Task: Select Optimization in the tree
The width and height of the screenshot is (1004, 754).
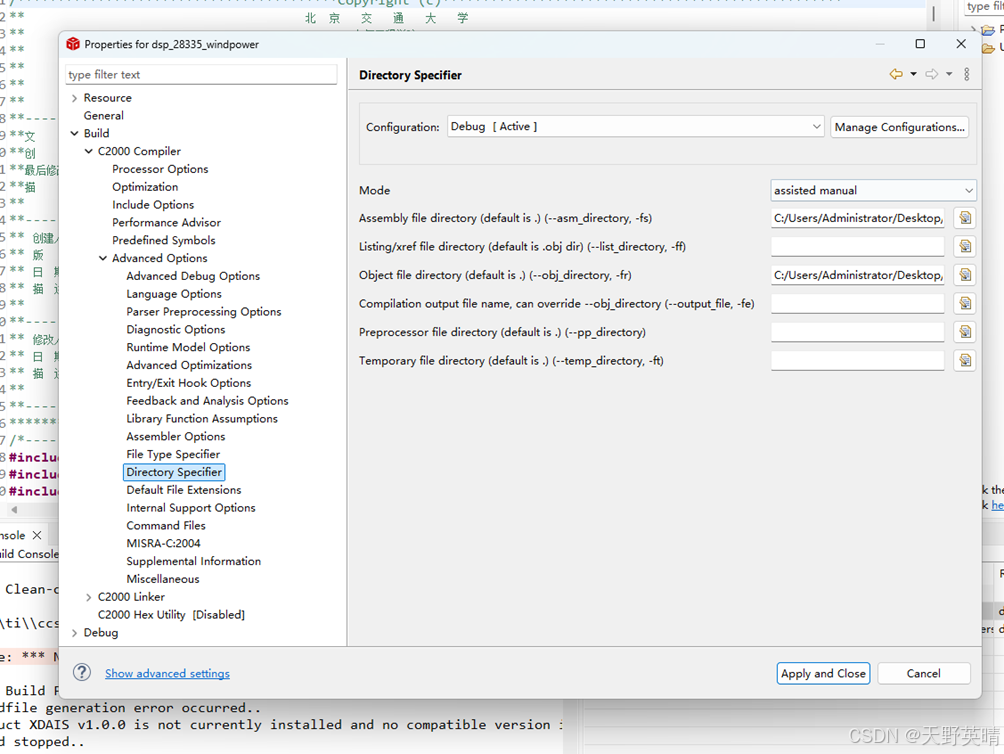Action: (x=145, y=187)
